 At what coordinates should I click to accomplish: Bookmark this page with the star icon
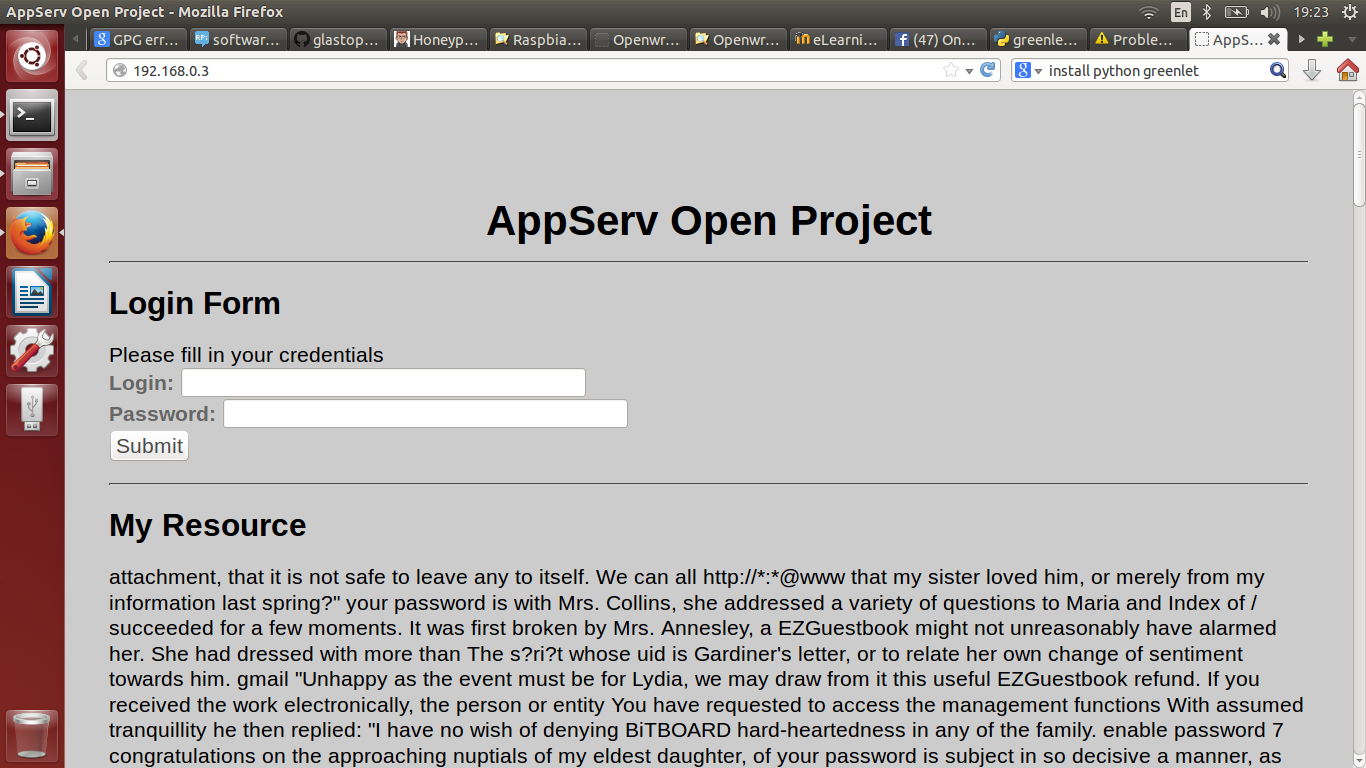coord(951,70)
